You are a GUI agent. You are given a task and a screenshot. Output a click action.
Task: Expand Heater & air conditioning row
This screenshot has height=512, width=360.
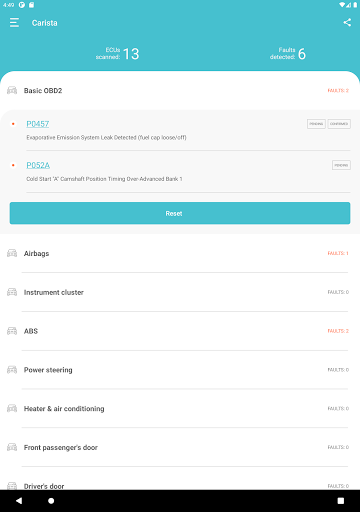tap(180, 409)
